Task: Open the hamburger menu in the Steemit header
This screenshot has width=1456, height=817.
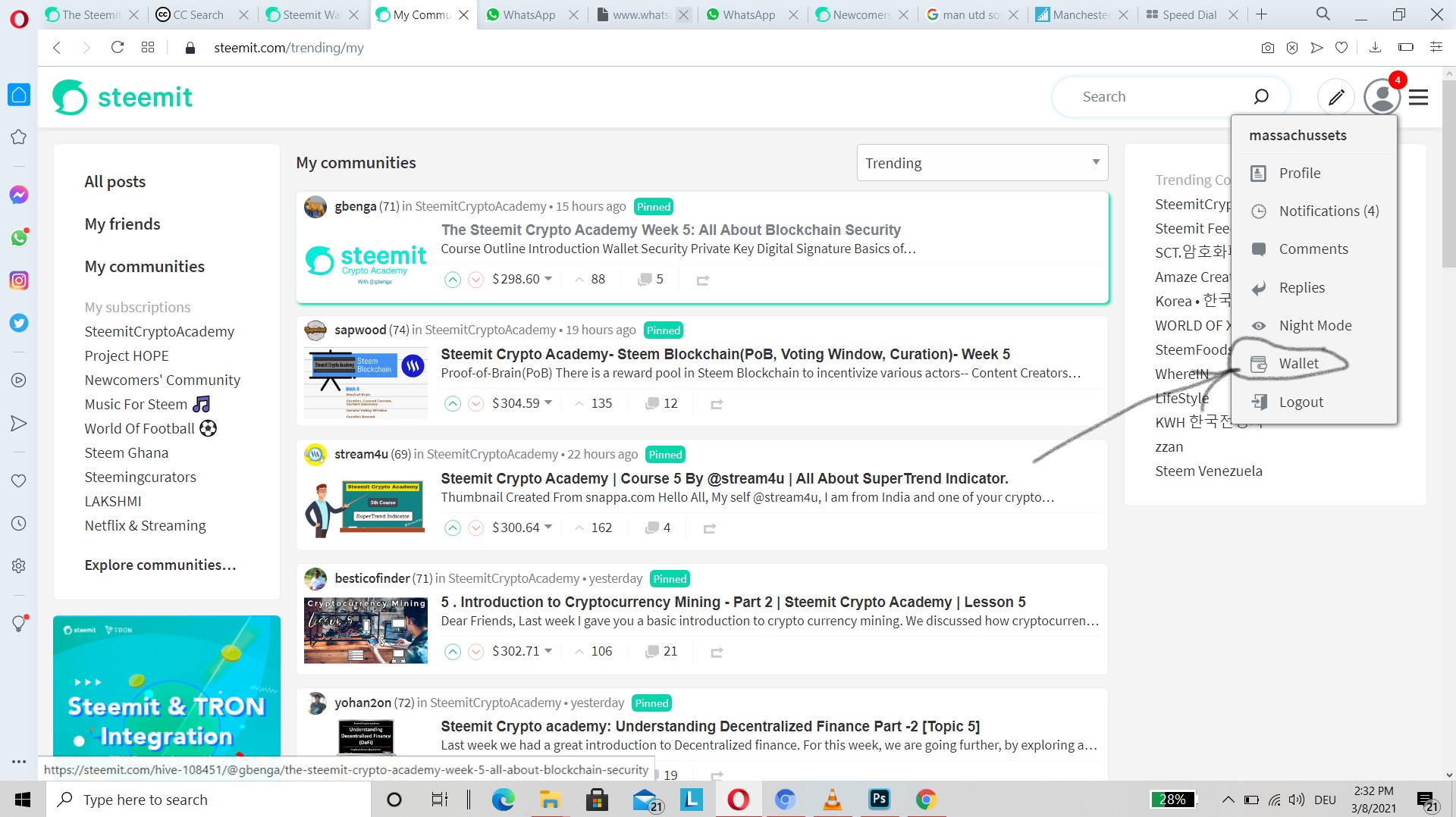Action: (x=1419, y=98)
